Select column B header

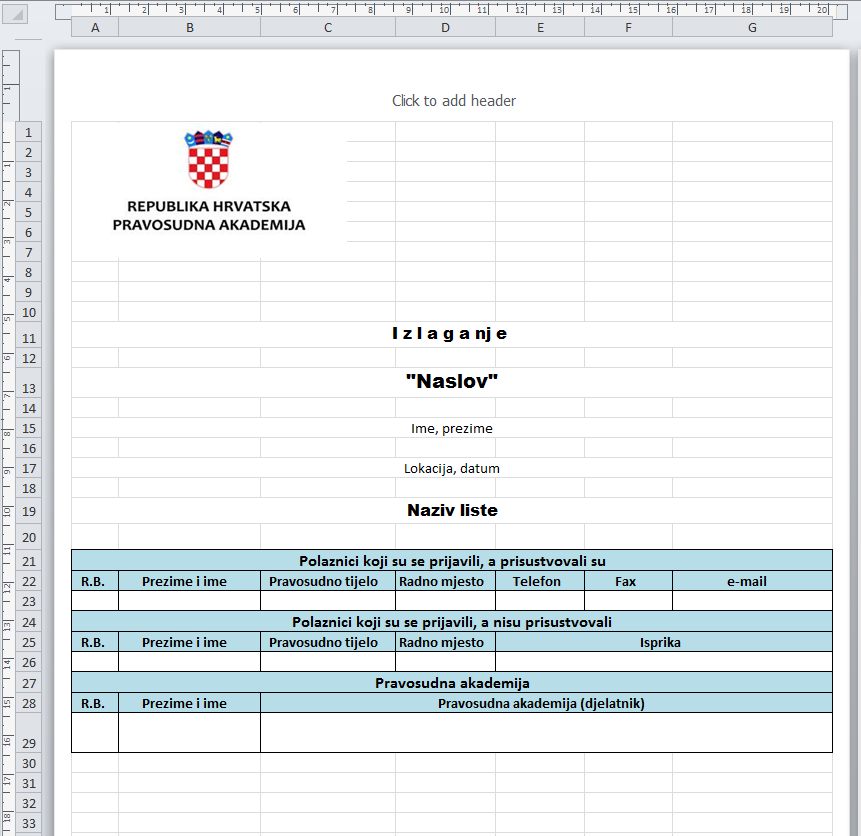(189, 27)
